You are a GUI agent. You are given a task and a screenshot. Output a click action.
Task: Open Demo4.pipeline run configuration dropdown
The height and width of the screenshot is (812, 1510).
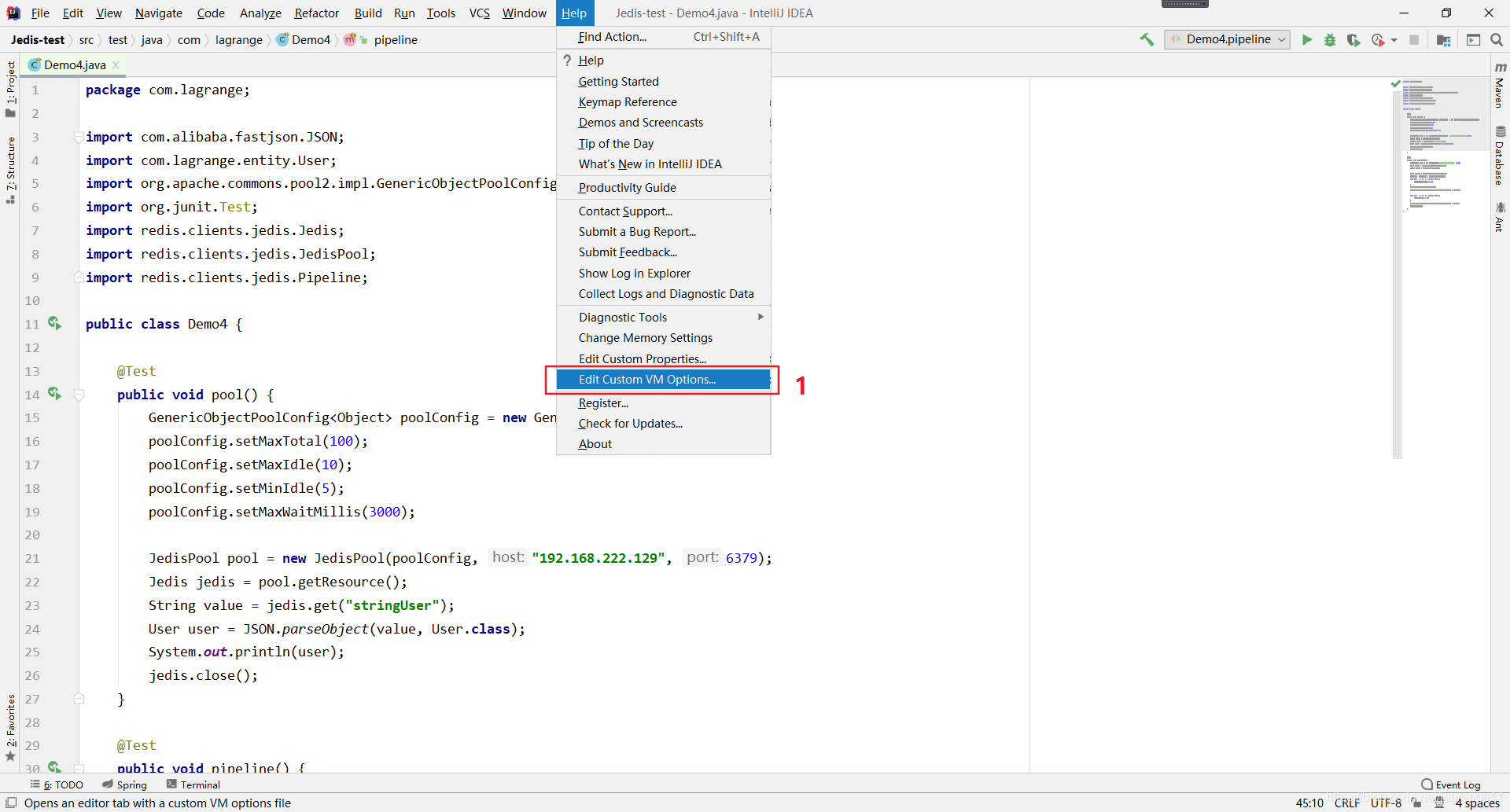1227,39
